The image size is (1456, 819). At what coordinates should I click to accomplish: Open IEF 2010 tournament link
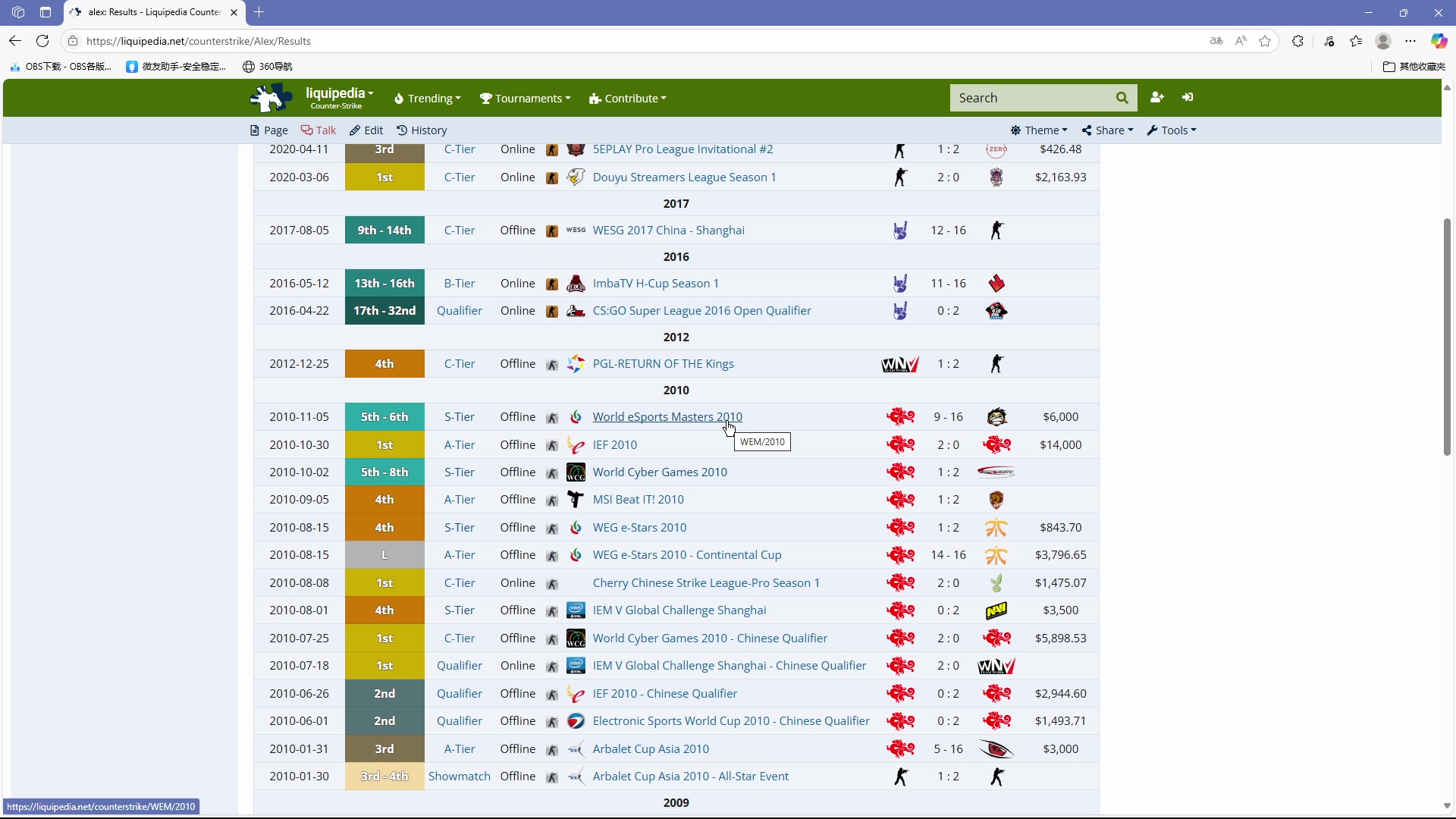[x=615, y=445]
